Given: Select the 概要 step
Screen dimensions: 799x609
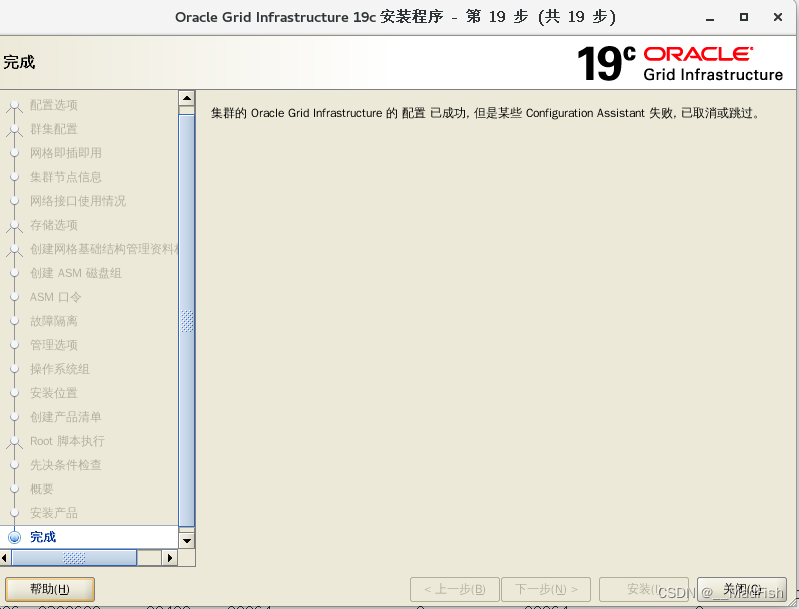Looking at the screenshot, I should [x=41, y=489].
